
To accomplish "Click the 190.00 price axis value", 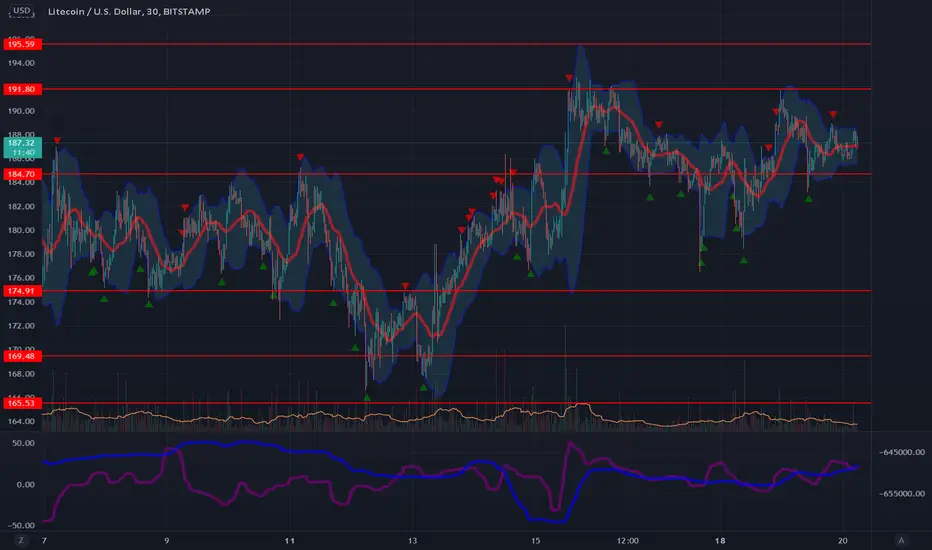I will click(x=21, y=111).
